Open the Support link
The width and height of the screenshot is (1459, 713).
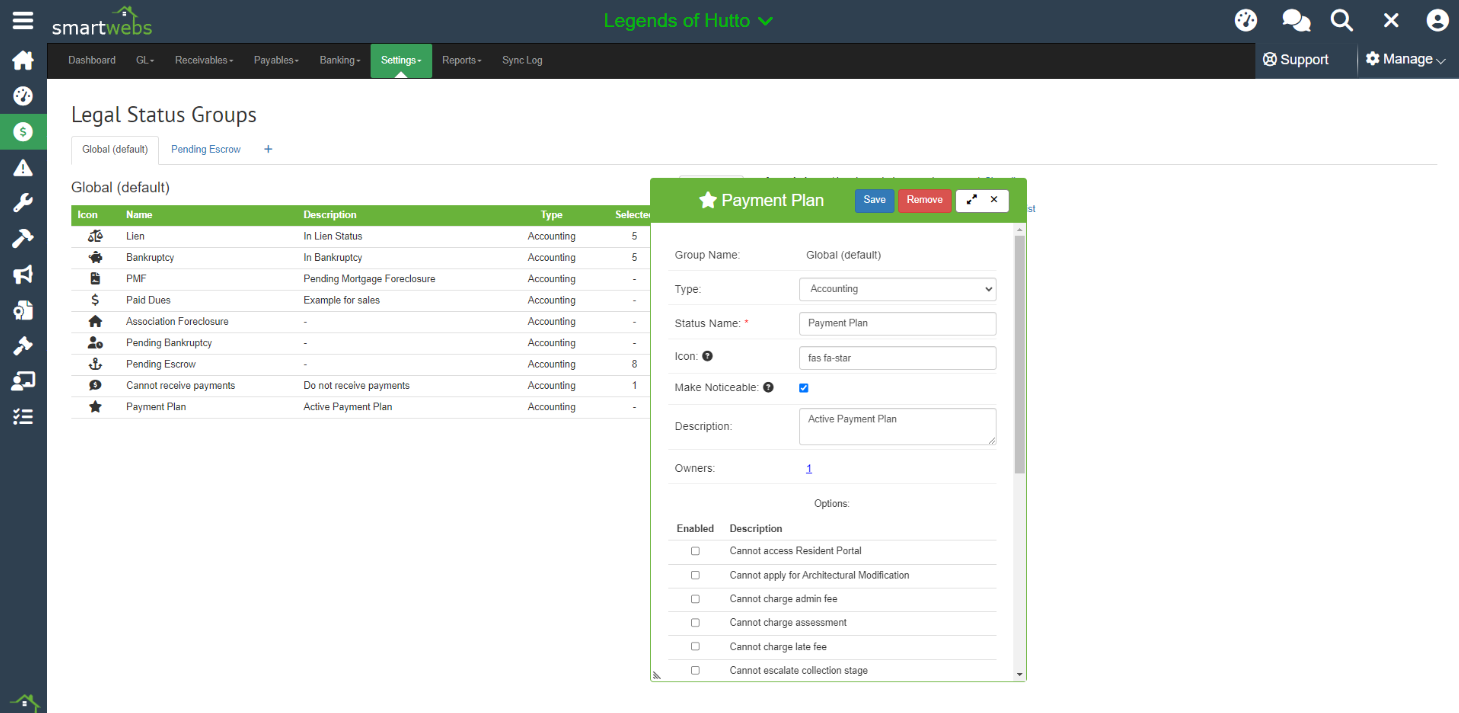[x=1296, y=60]
